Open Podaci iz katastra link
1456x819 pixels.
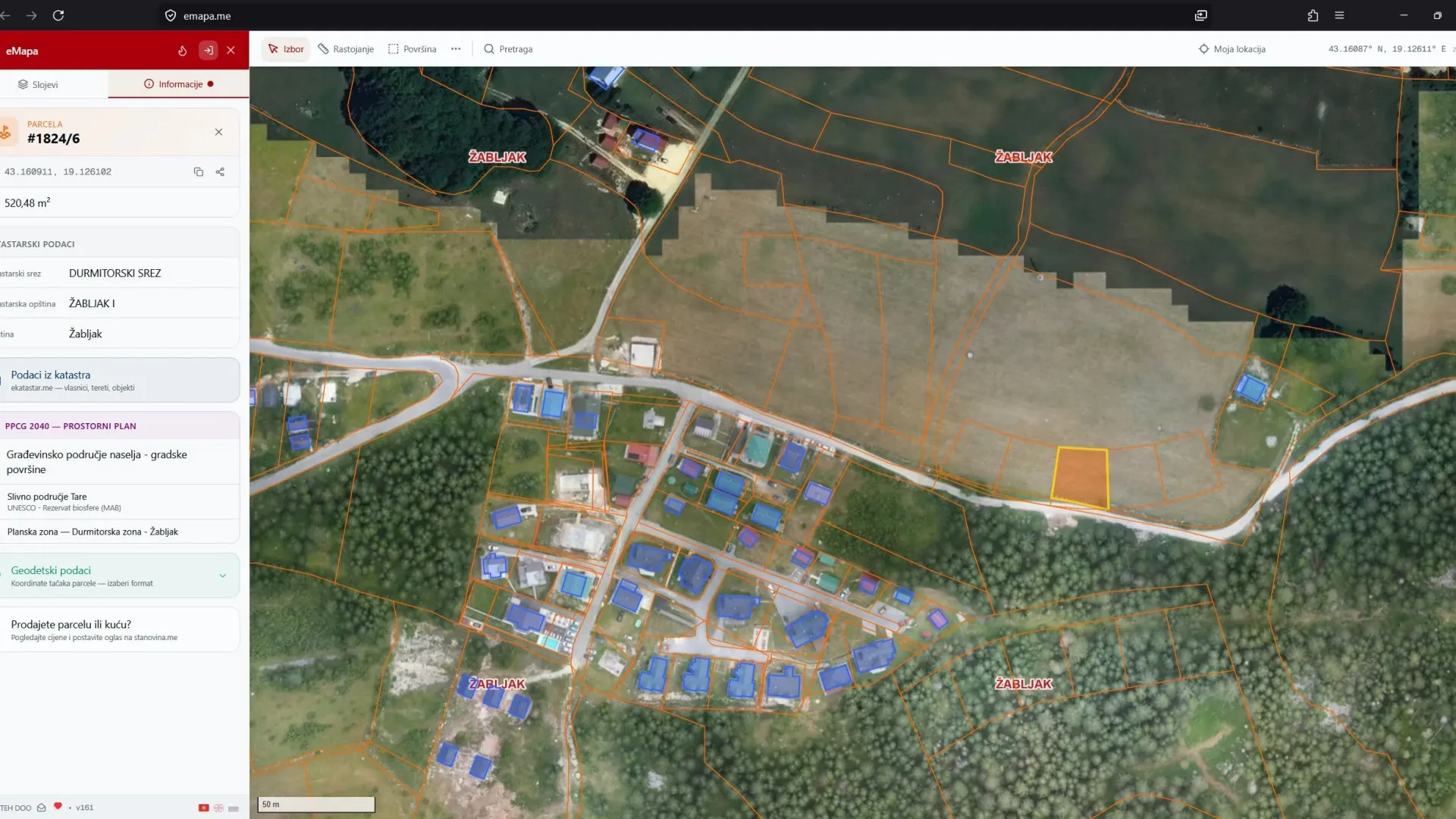120,380
